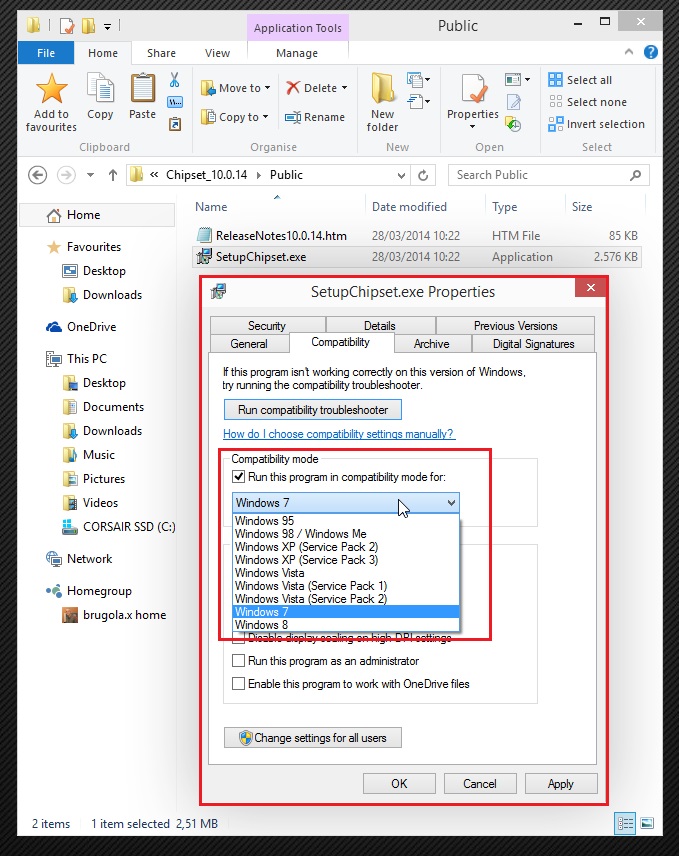Open How do I choose compatibility settings link
The image size is (679, 856).
[338, 434]
